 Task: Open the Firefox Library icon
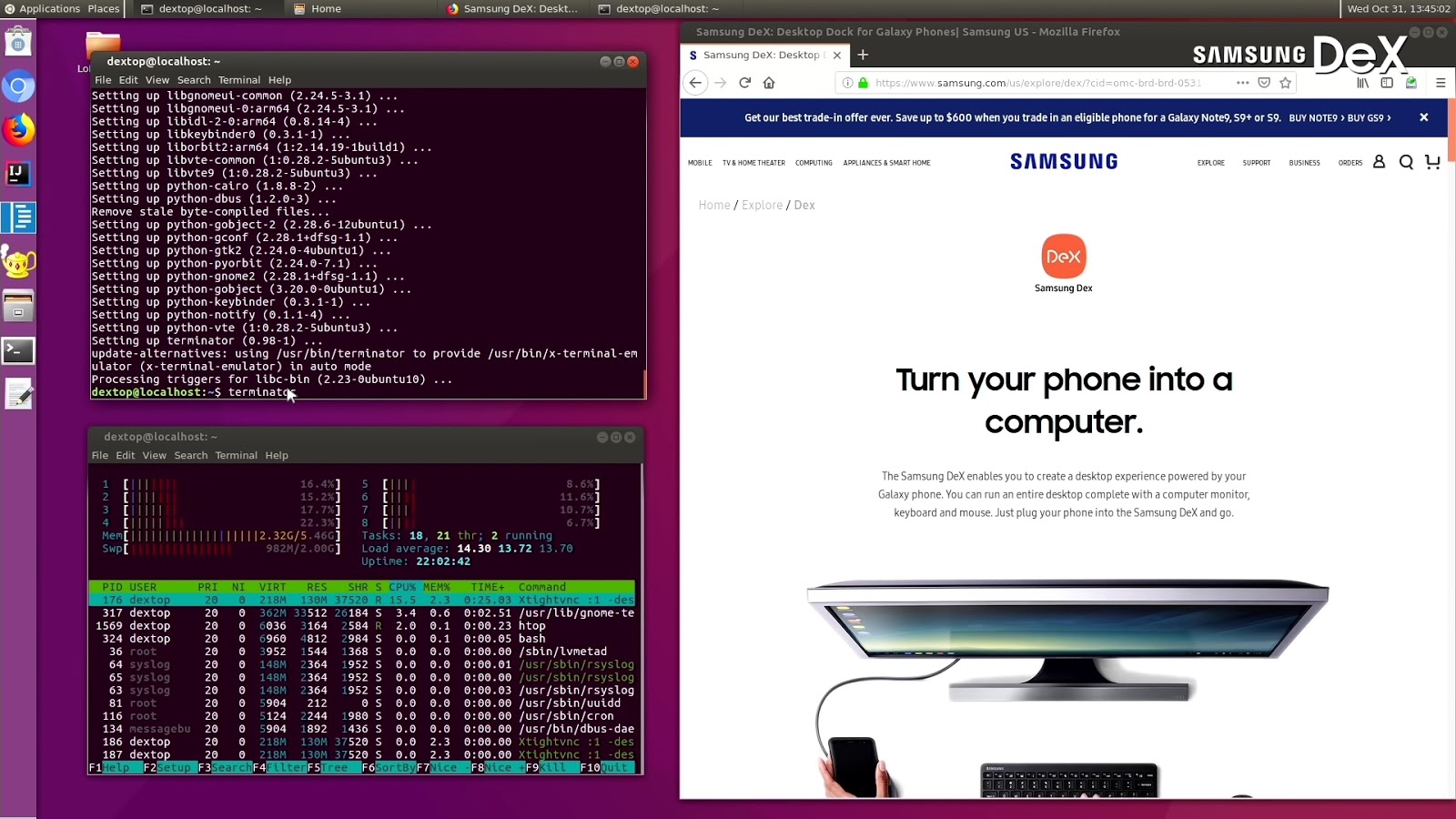click(1362, 83)
